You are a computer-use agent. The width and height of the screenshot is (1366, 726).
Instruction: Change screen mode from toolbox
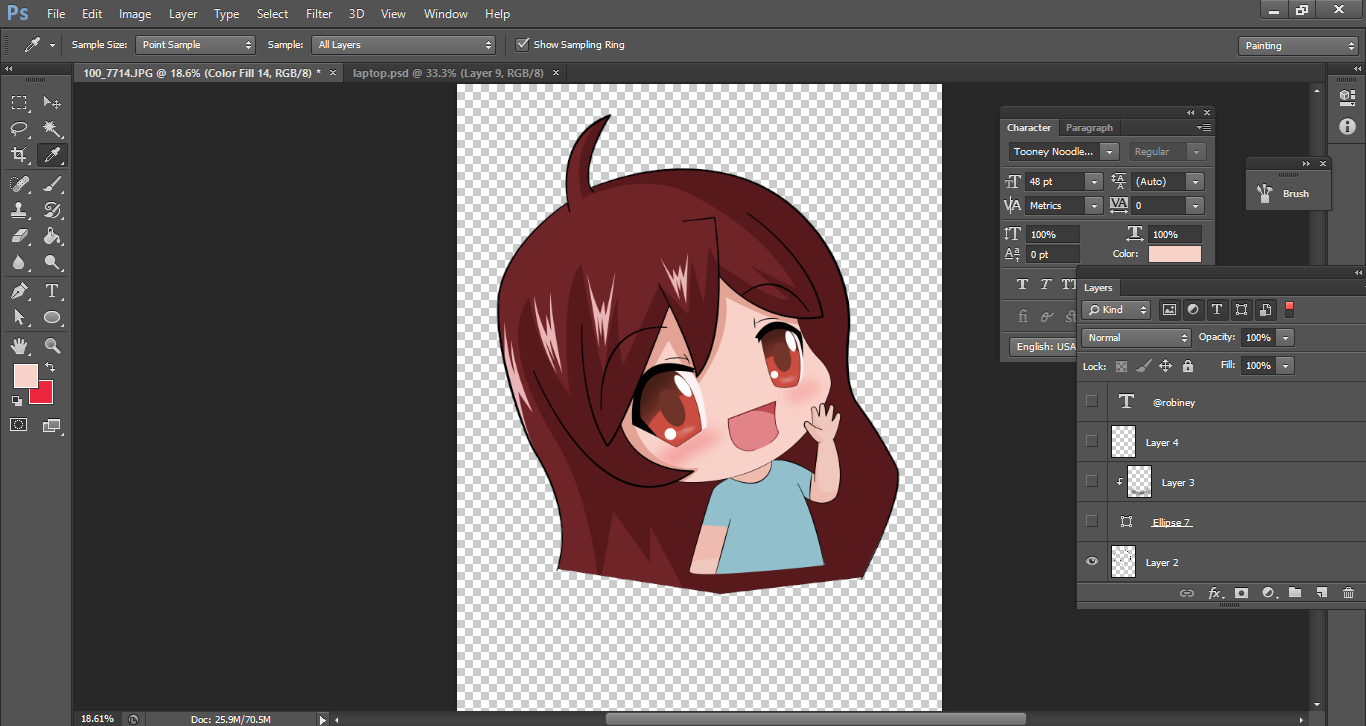(52, 425)
